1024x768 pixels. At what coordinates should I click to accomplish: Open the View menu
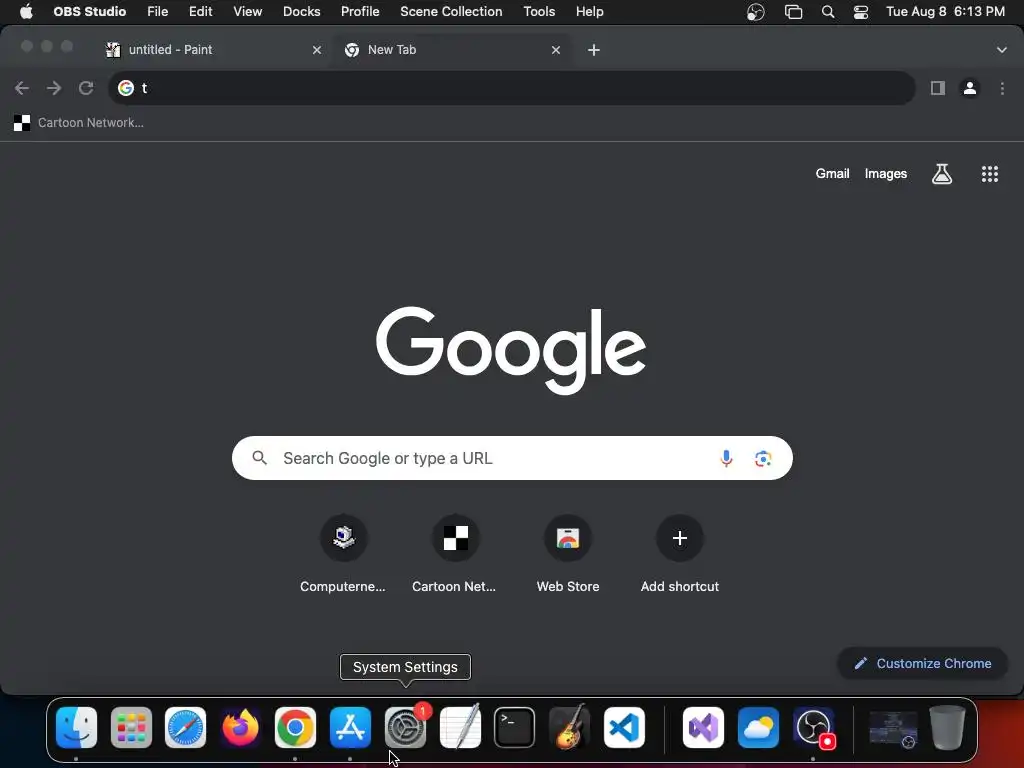click(x=248, y=12)
